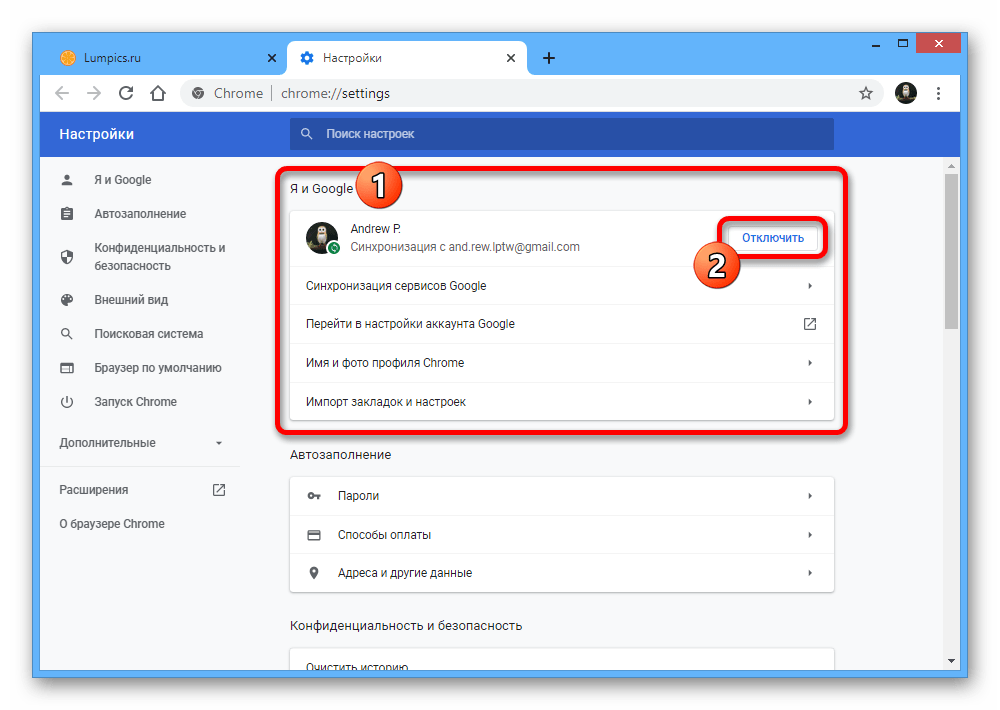The height and width of the screenshot is (710, 1000).
Task: Bookmark page with star icon
Action: click(866, 93)
